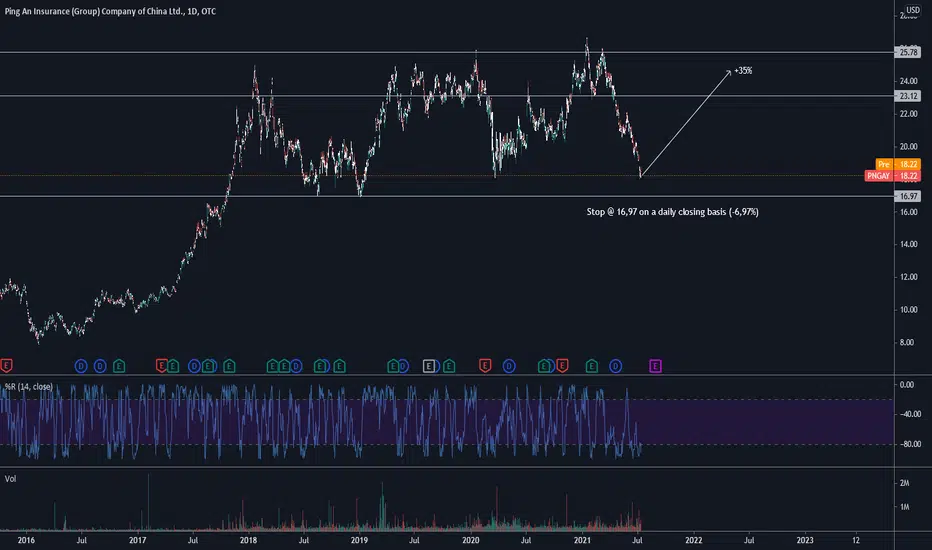Click the 8.00 price scale value

[908, 342]
